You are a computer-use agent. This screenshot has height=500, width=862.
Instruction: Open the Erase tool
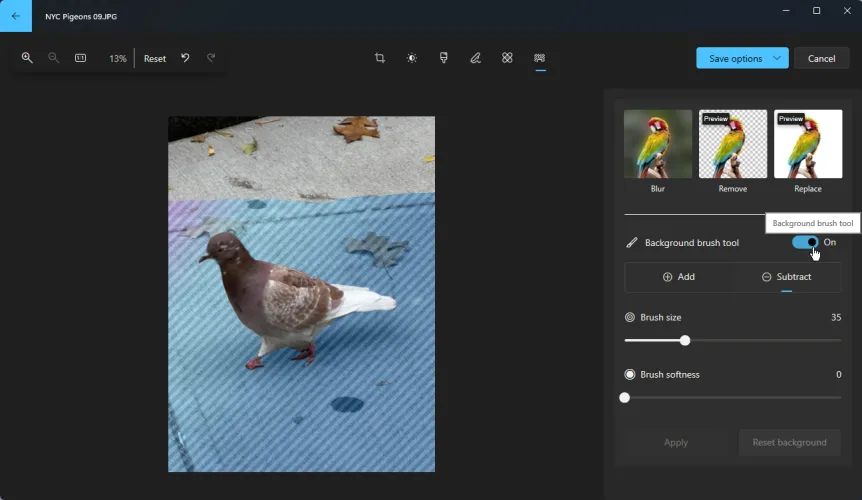point(508,58)
